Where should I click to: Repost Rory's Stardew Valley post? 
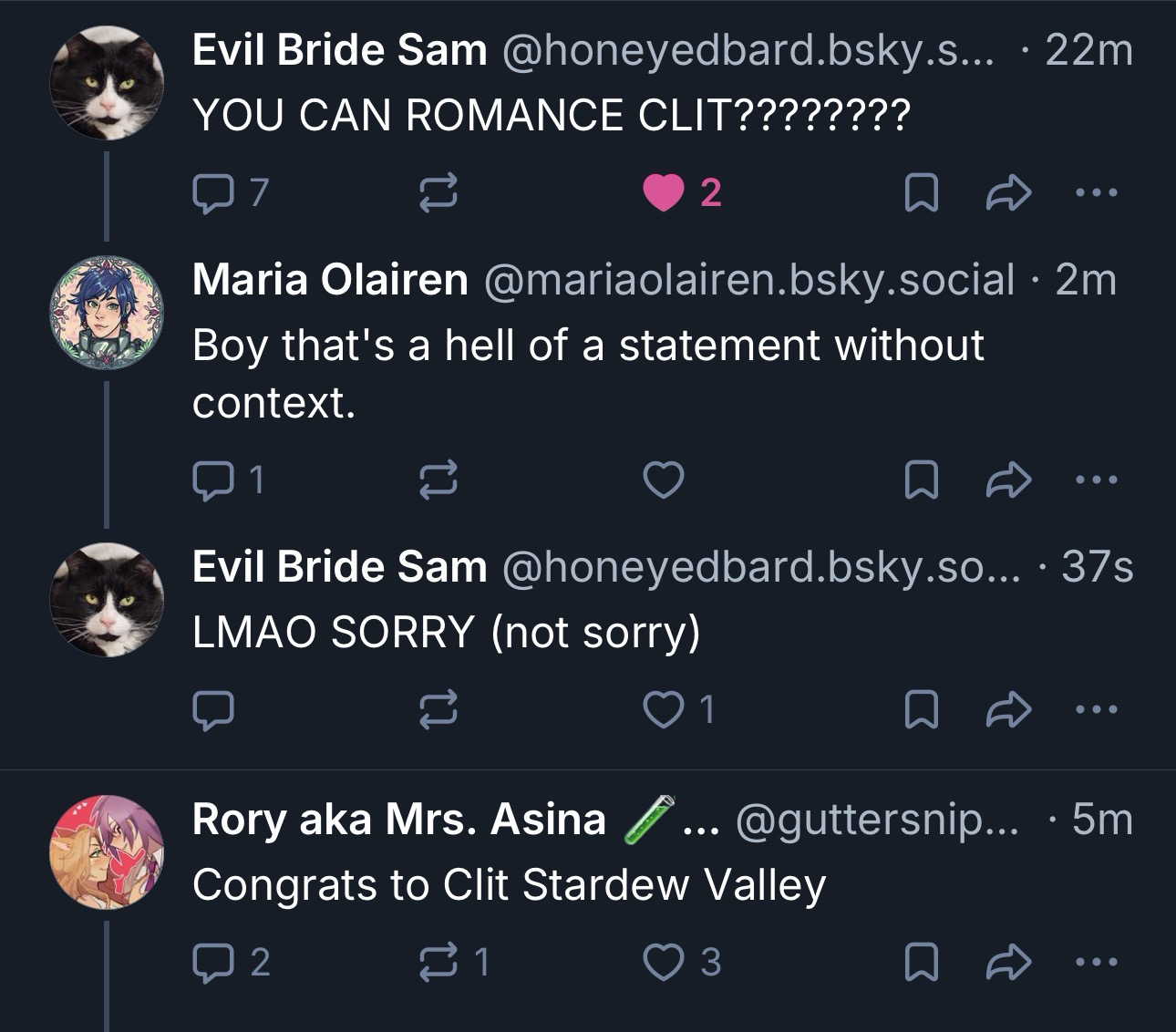click(438, 962)
